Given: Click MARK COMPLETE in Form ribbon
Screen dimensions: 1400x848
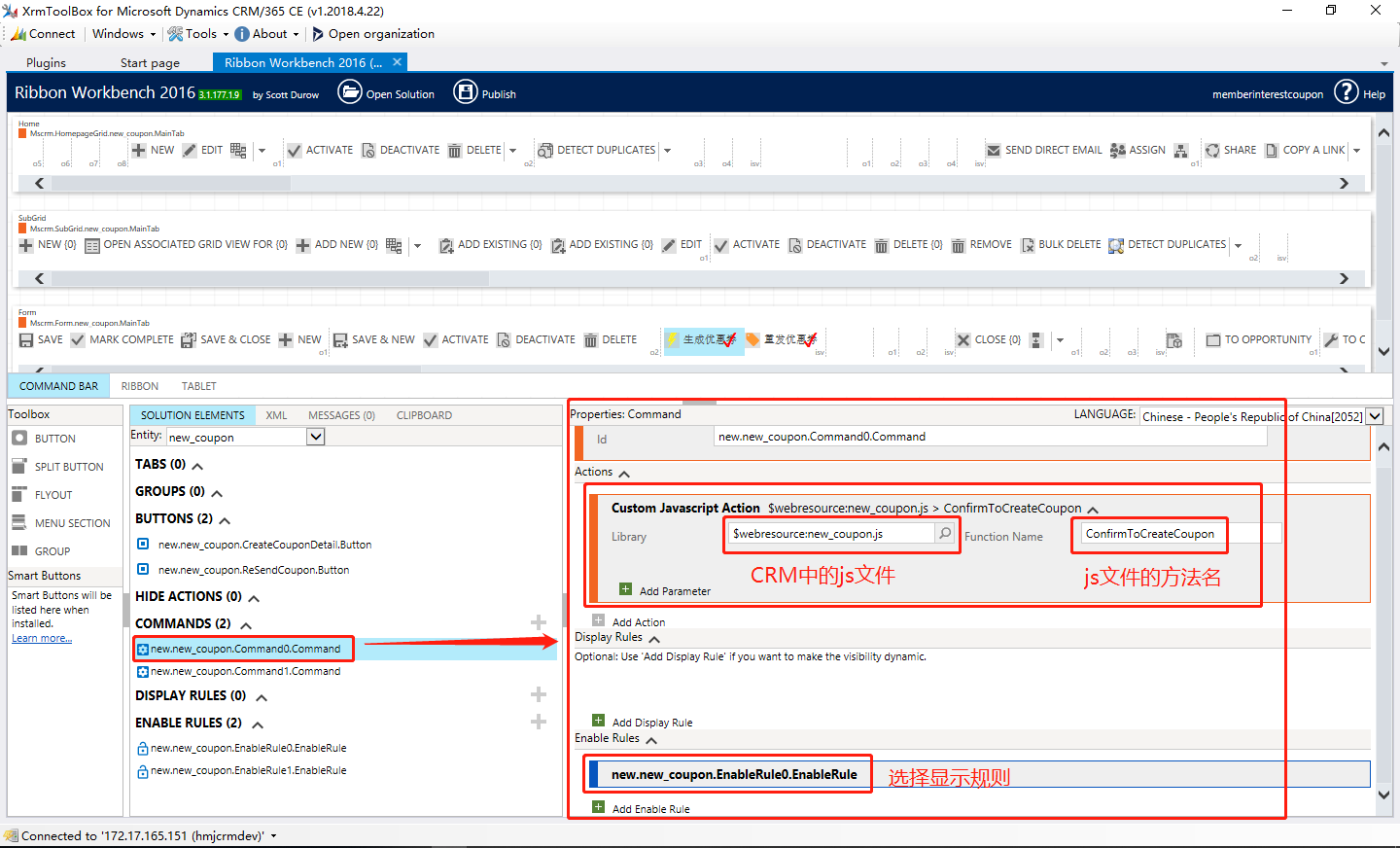Looking at the screenshot, I should [x=122, y=340].
